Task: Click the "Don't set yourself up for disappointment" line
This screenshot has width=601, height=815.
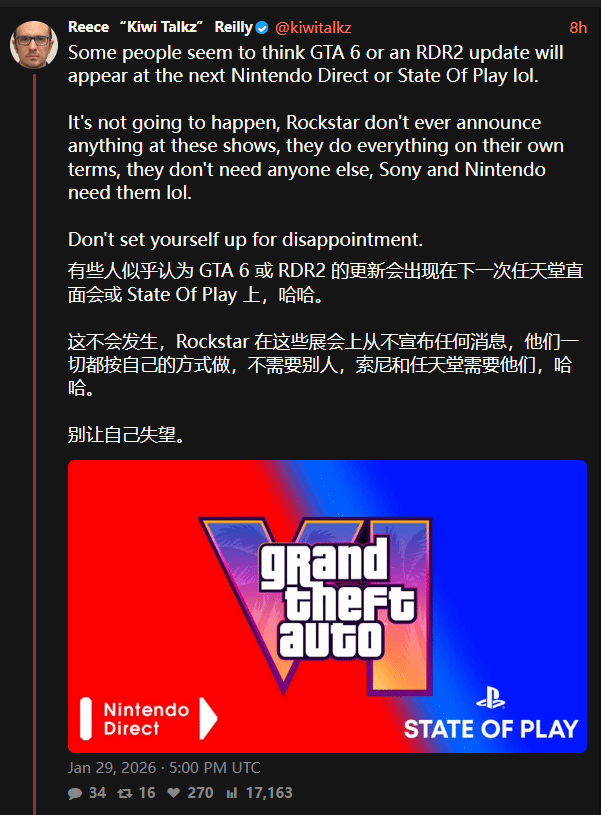Action: [245, 240]
